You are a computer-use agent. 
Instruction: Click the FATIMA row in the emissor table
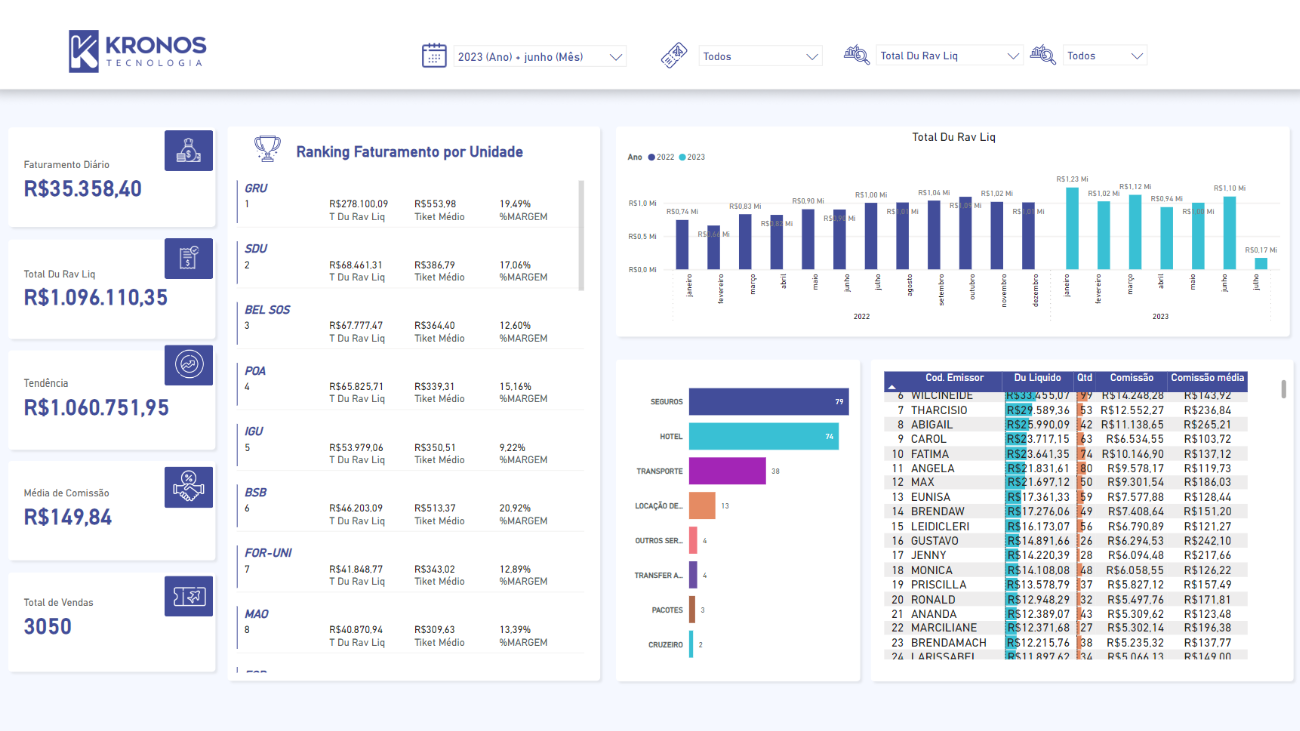[1065, 453]
